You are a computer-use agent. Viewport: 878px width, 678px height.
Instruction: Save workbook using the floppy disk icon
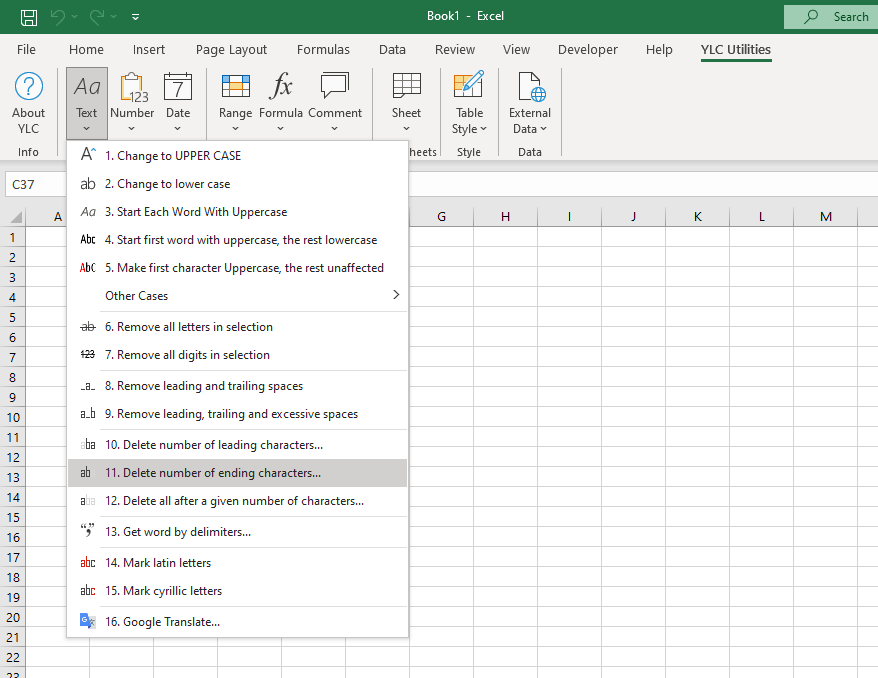(29, 16)
